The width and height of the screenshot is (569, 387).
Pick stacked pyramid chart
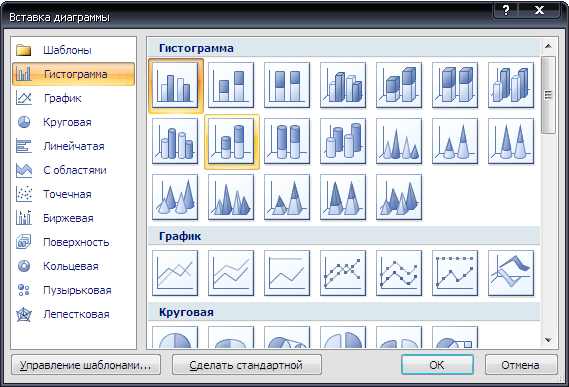click(x=287, y=197)
